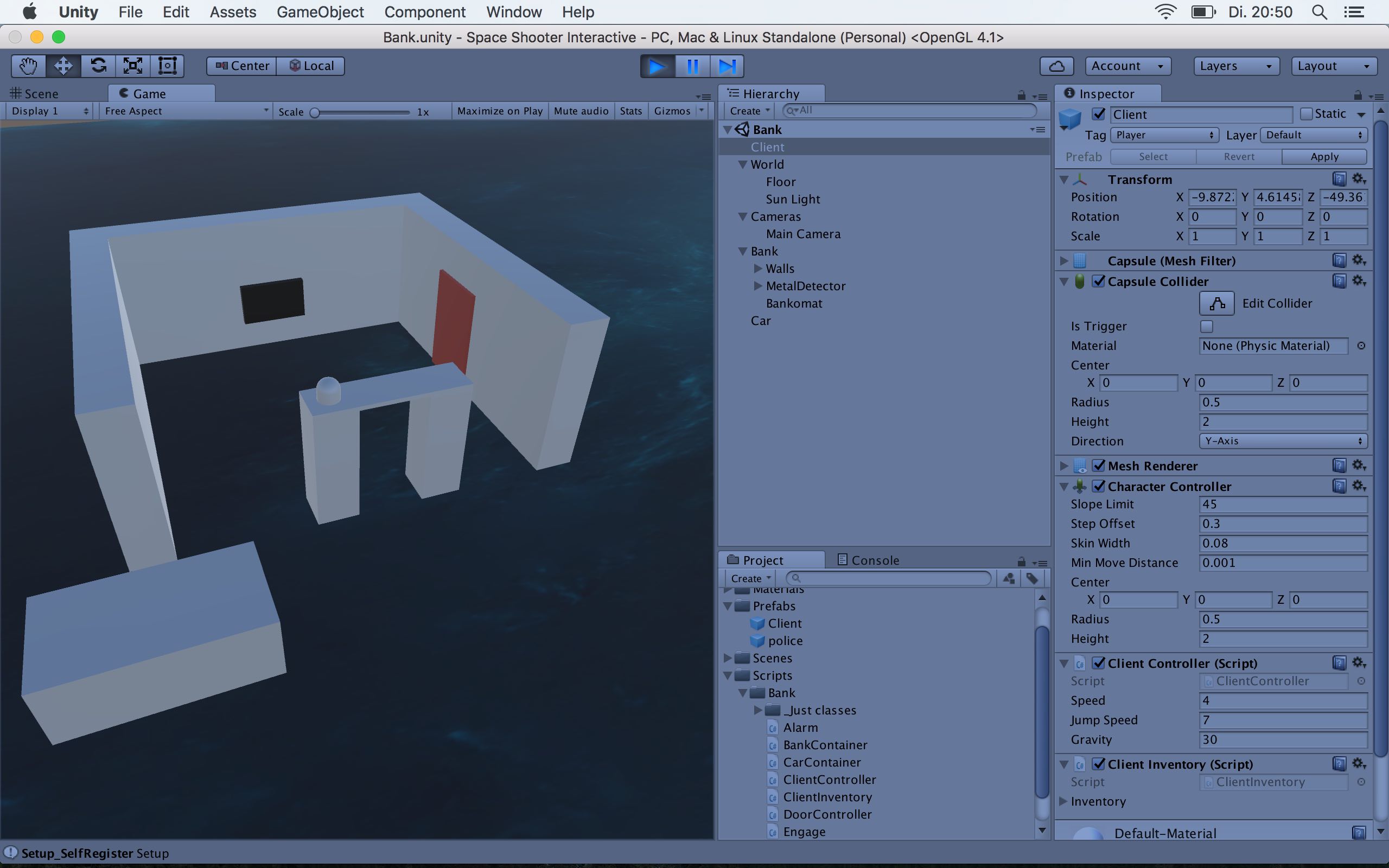
Task: Switch to the Scene tab
Action: 34,93
